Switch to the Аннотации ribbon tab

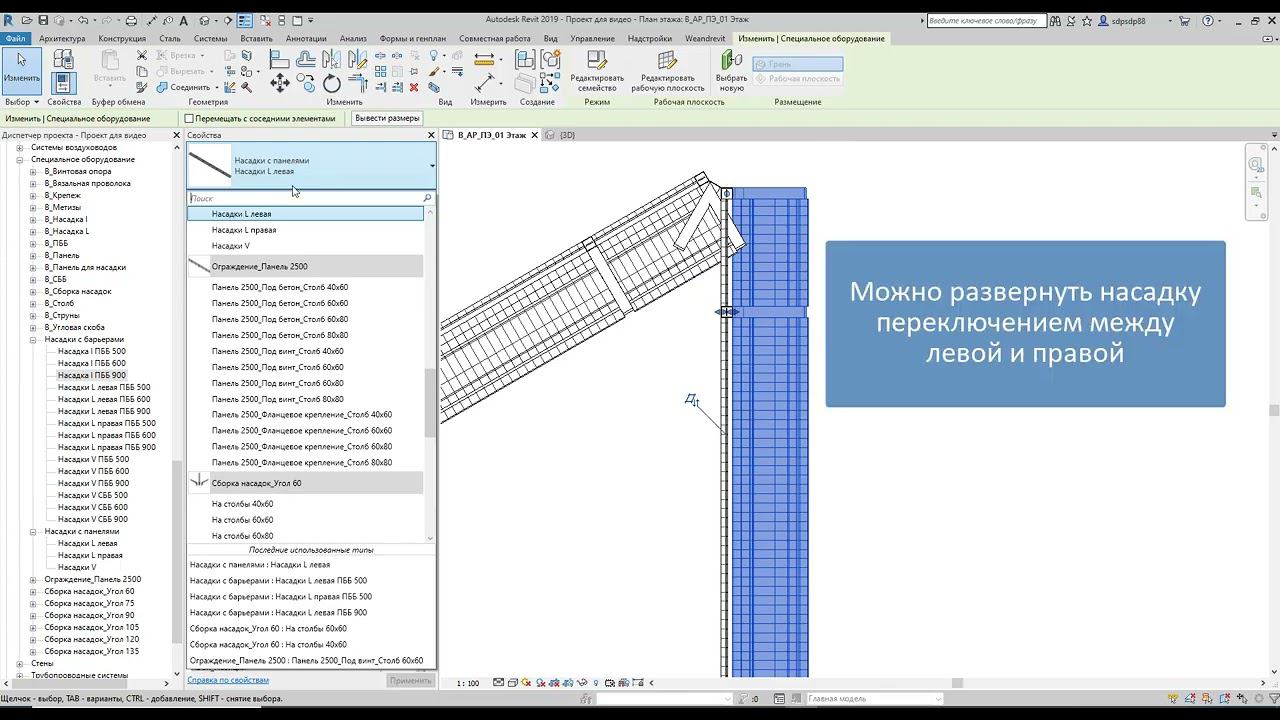(x=306, y=38)
